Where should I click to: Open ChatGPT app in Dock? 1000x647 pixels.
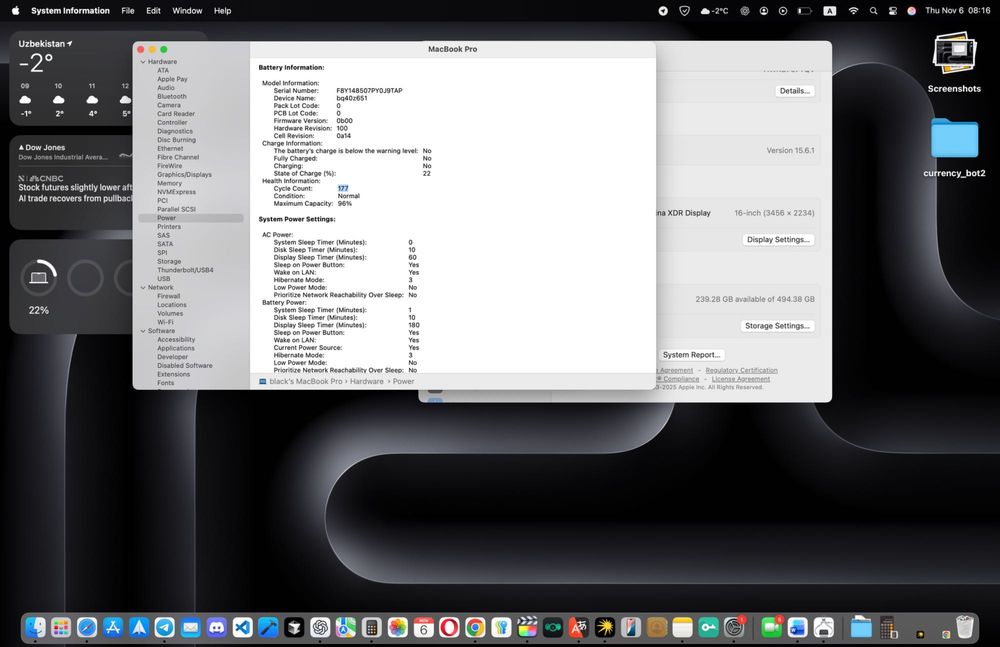coord(320,628)
